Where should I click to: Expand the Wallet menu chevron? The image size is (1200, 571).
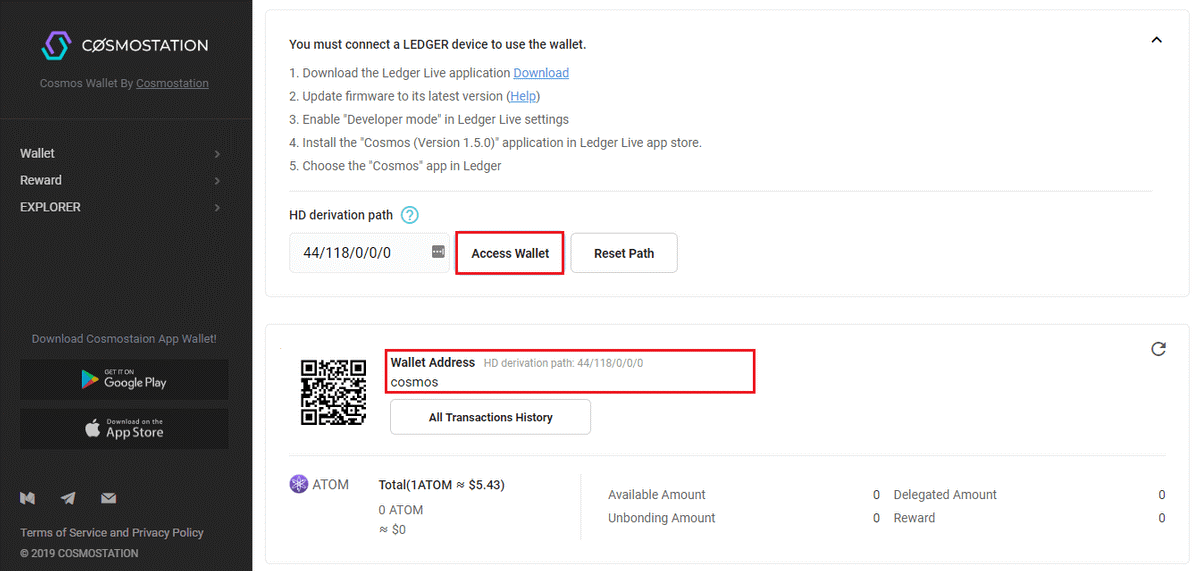pos(217,154)
